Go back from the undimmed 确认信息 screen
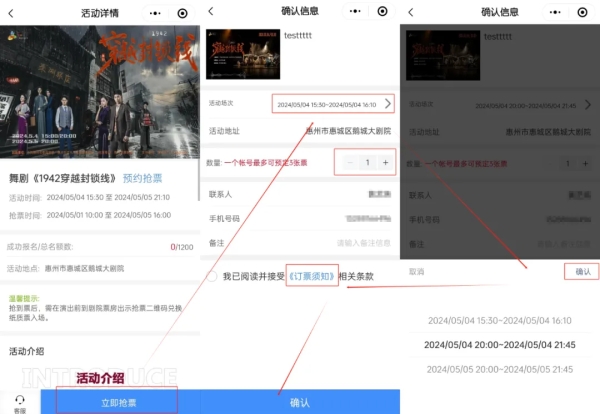600x414 pixels. [x=213, y=13]
